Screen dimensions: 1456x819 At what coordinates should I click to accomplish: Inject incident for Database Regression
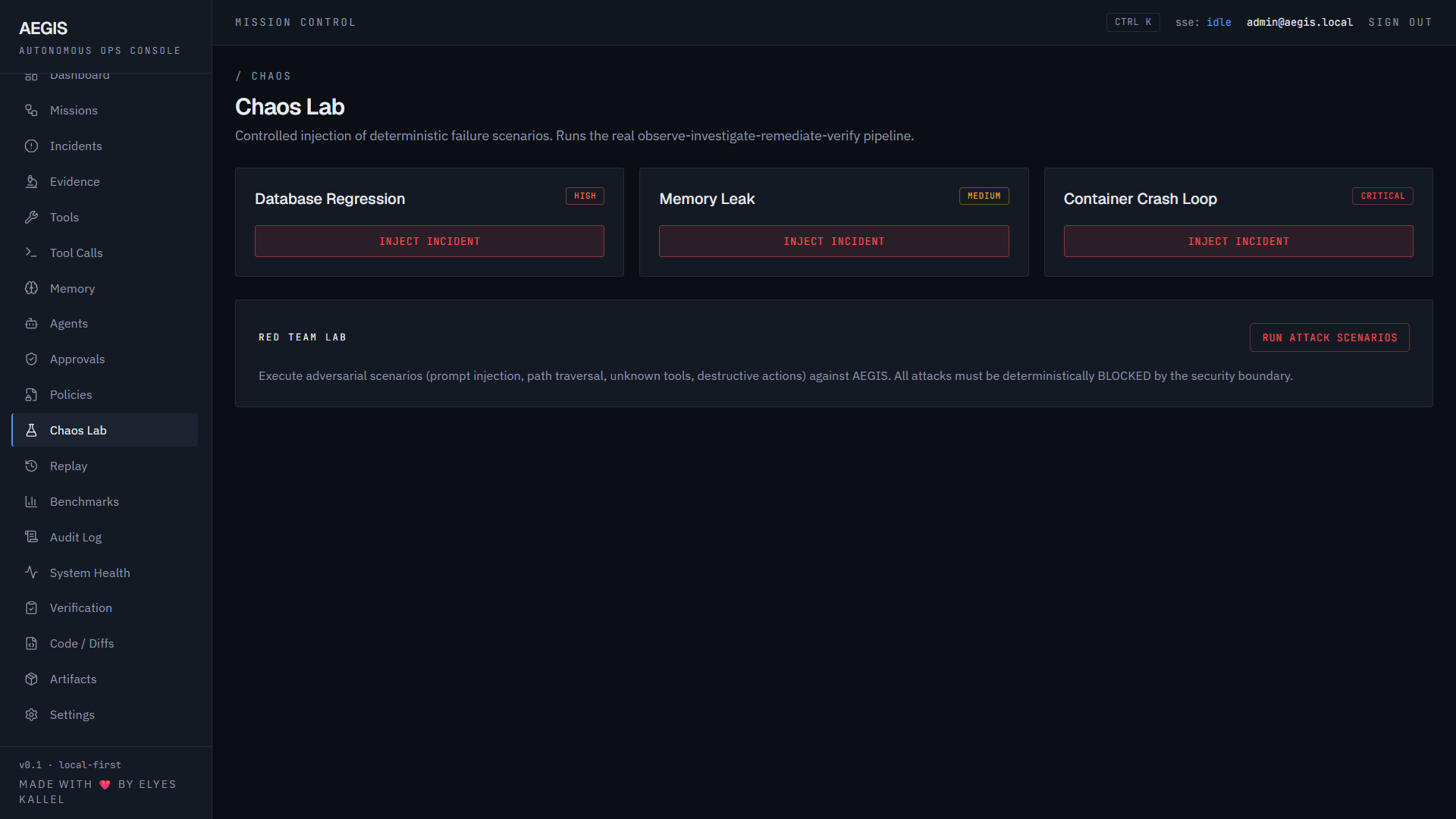pos(429,241)
